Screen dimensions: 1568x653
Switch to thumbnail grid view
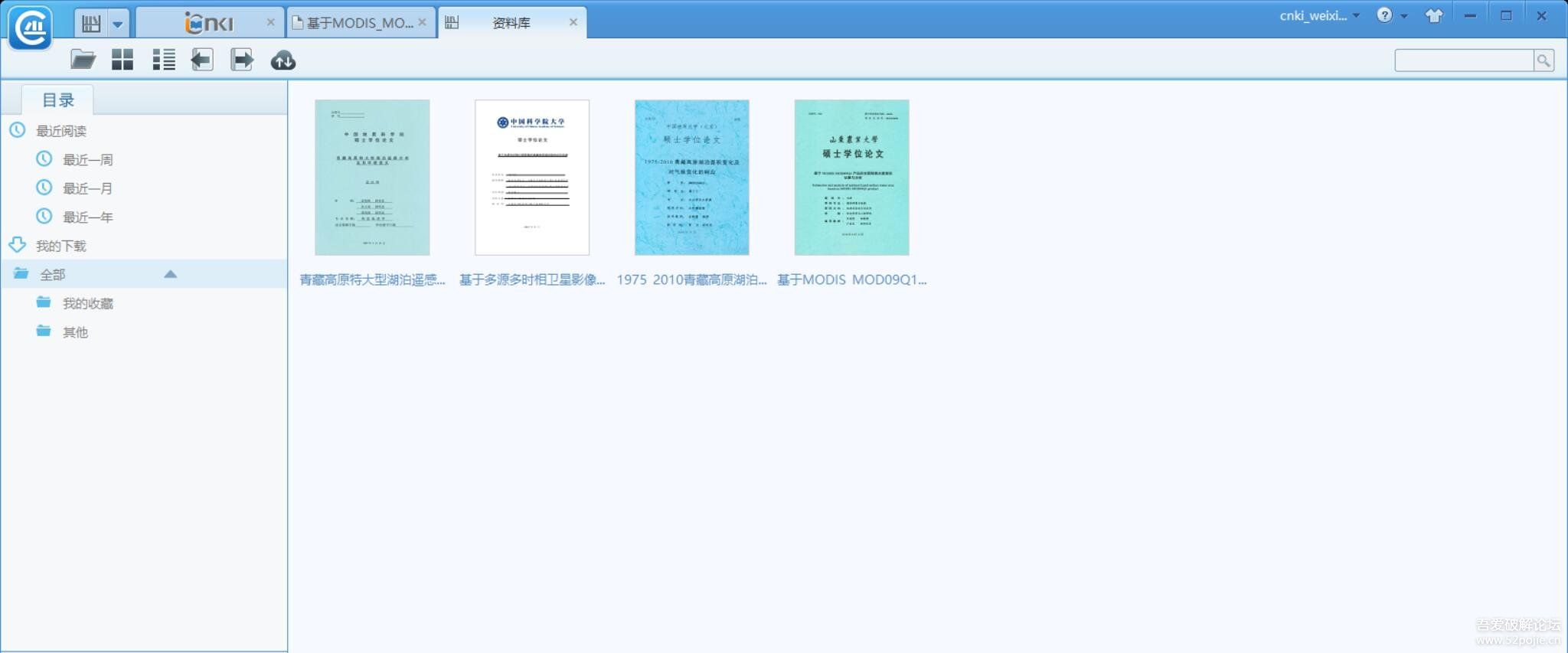(x=122, y=60)
